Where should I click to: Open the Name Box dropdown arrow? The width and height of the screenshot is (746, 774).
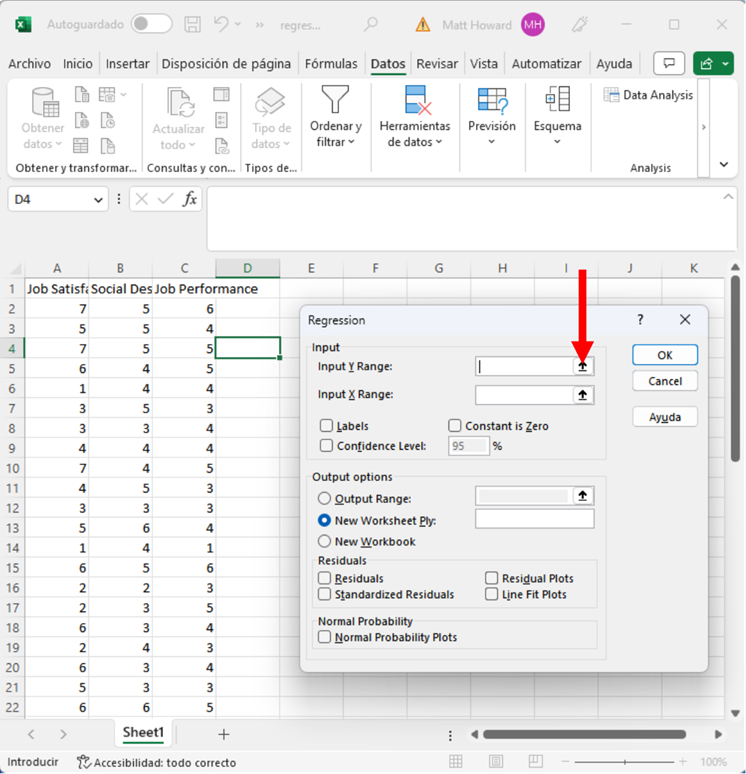point(98,200)
